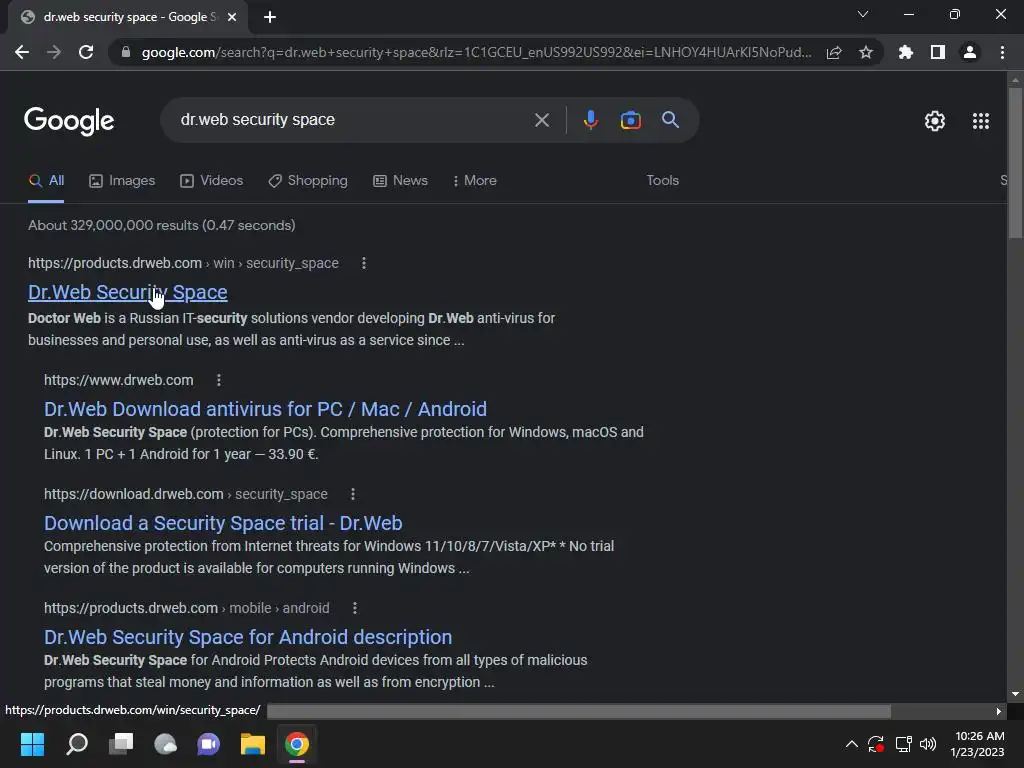The image size is (1024, 768).
Task: Switch to Images results tab
Action: (122, 181)
